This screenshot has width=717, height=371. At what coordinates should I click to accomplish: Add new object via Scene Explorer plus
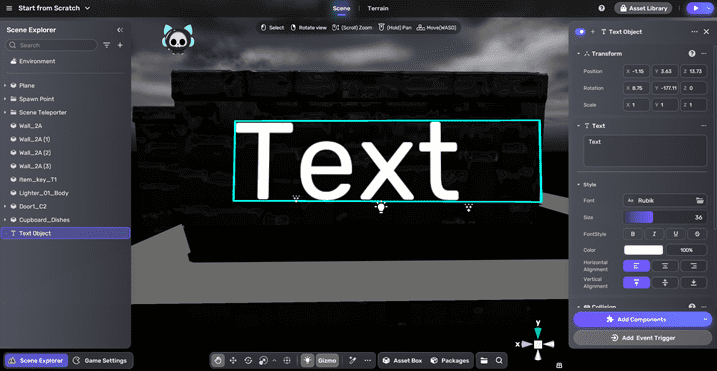[x=120, y=45]
